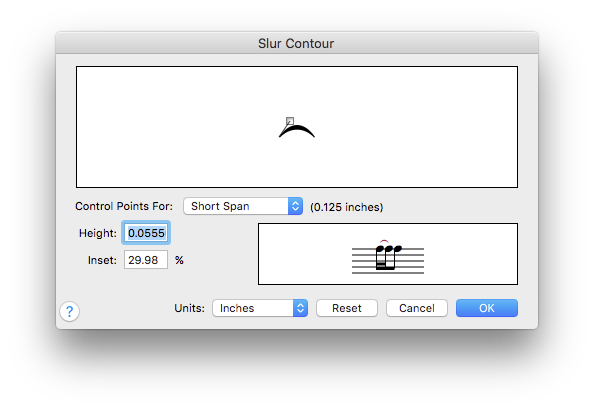Screen dimensions: 594x409
Task: Click into the Inset field showing 29.98
Action: [146, 260]
